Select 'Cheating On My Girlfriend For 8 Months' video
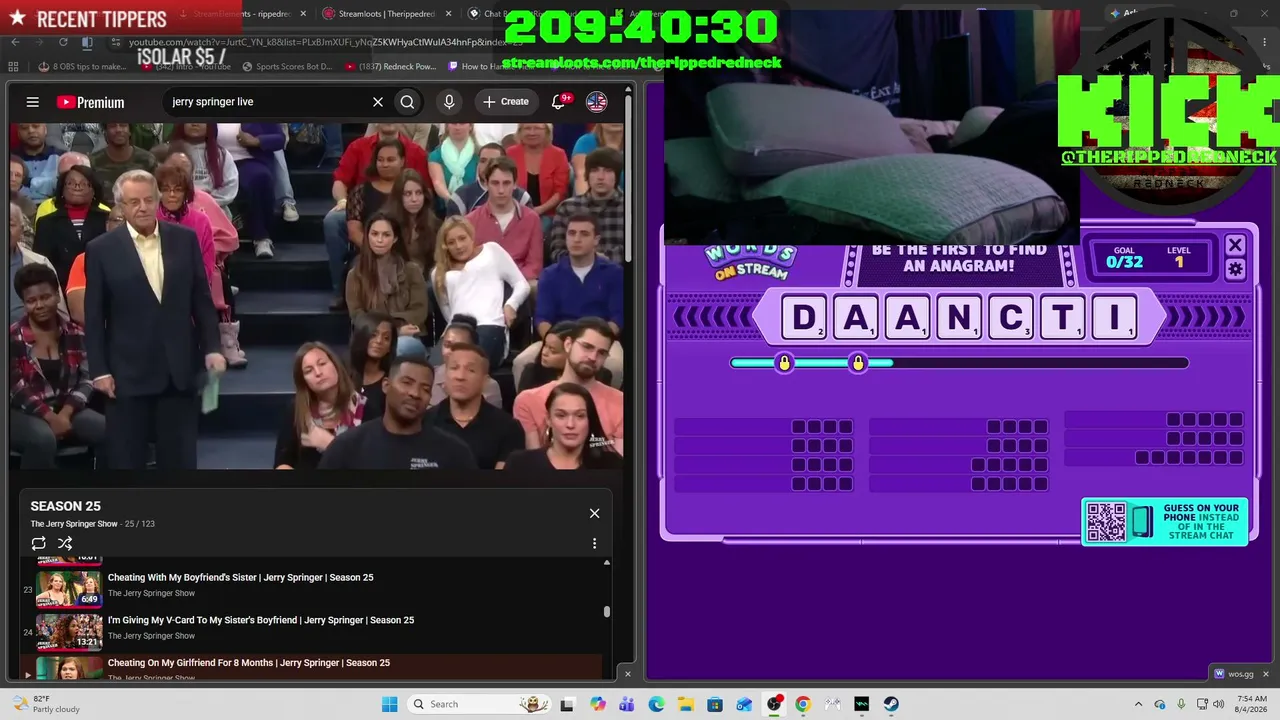 249,663
